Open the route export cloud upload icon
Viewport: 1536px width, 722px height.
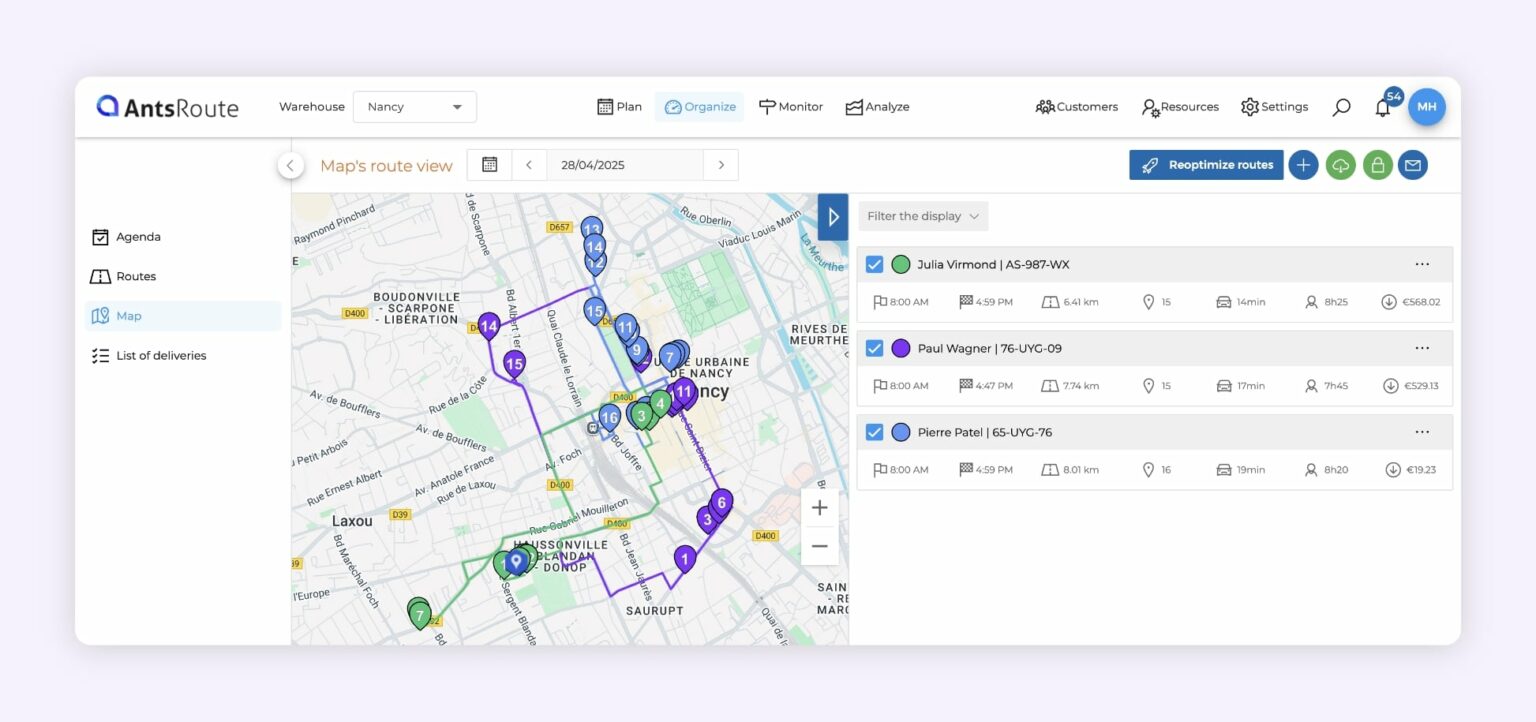(x=1340, y=164)
